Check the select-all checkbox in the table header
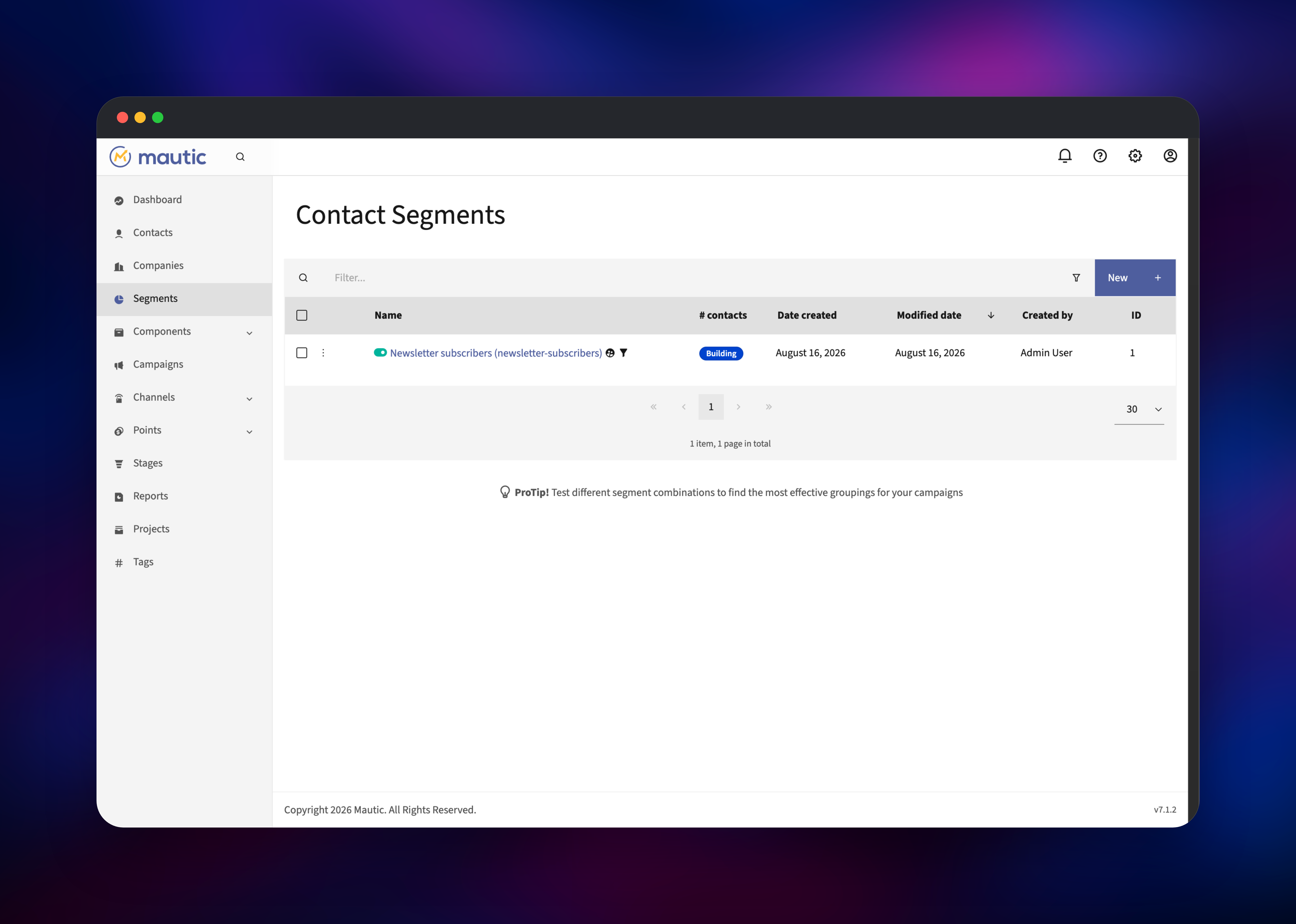The image size is (1296, 924). (302, 315)
